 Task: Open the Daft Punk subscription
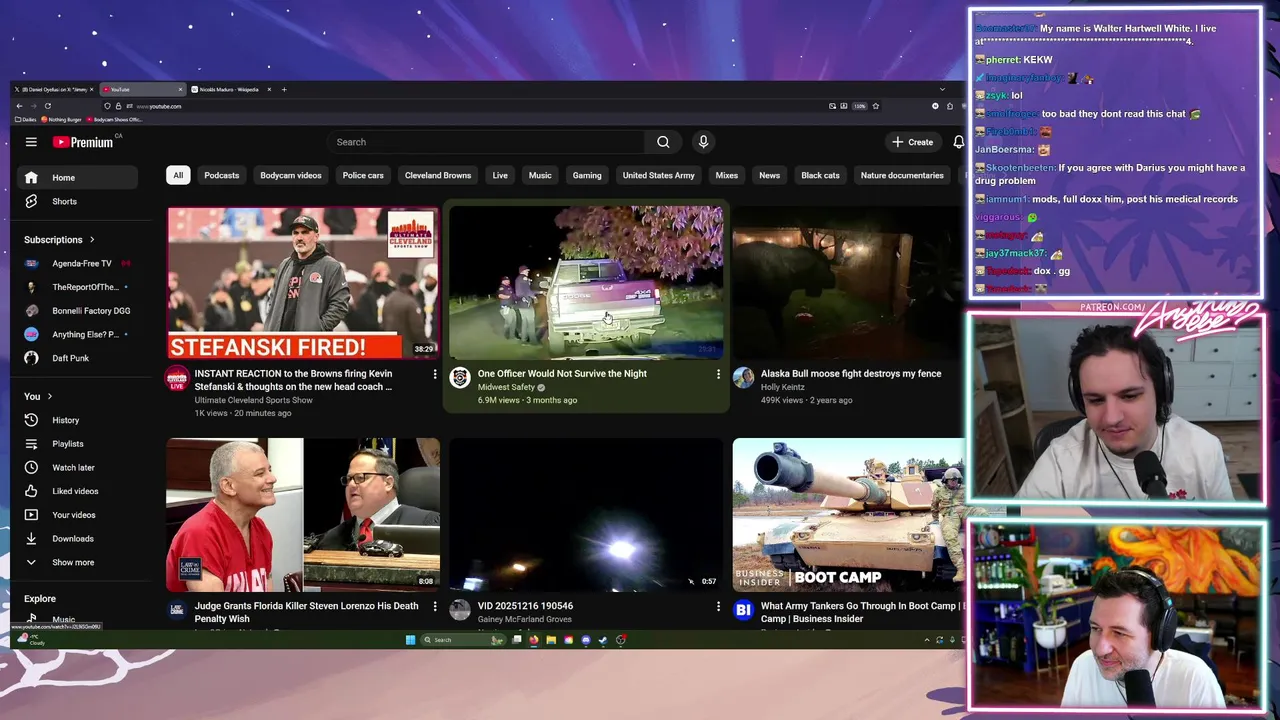click(x=77, y=358)
